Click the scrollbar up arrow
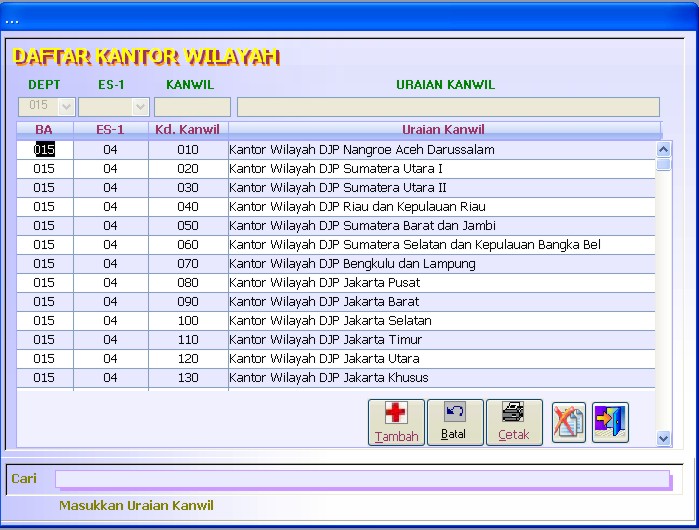This screenshot has width=699, height=530. tap(663, 149)
